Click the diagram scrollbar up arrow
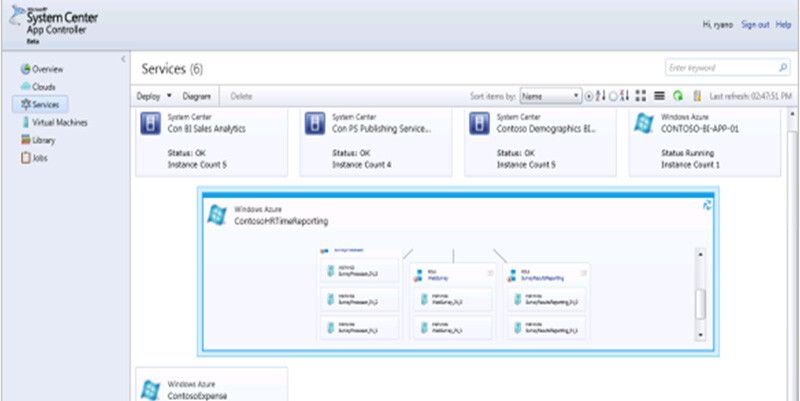This screenshot has width=800, height=401. pos(701,254)
